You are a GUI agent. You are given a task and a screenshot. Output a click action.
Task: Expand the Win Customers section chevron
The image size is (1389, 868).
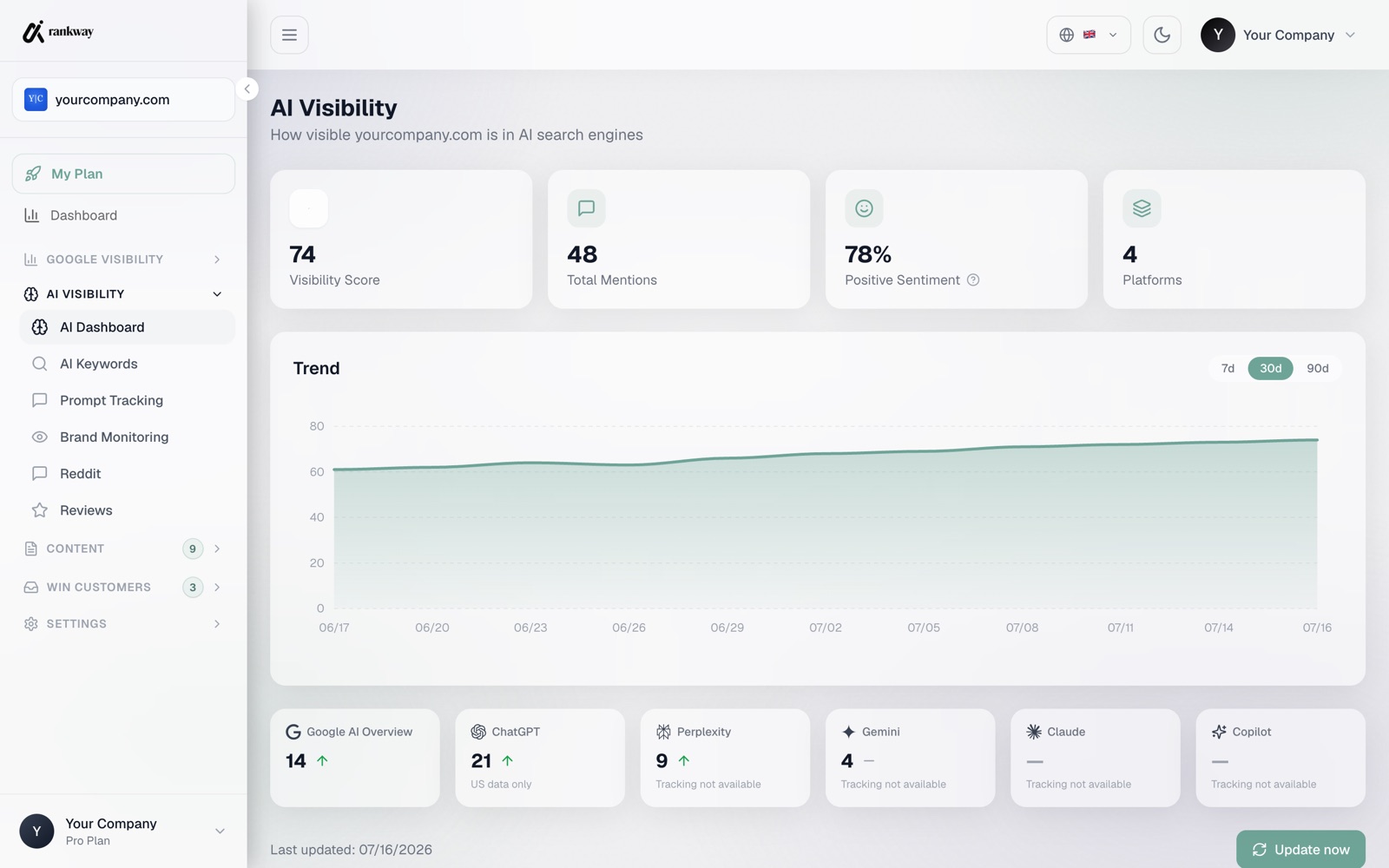217,588
